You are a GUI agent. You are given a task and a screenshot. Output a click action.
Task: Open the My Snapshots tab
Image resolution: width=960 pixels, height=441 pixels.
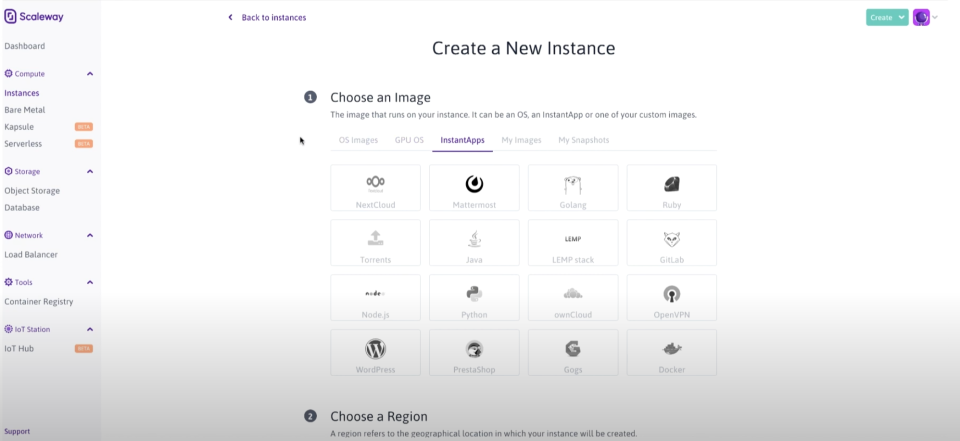pyautogui.click(x=583, y=140)
